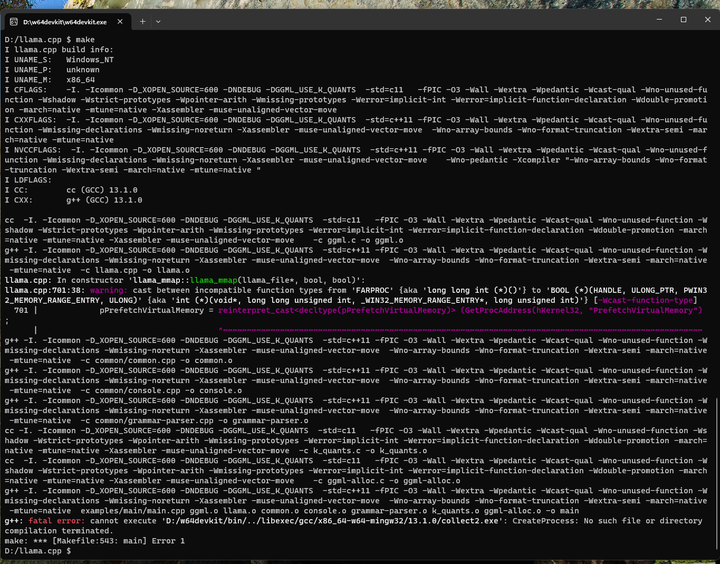This screenshot has width=720, height=564.
Task: Select the w64devkit.exe terminal tab
Action: tap(67, 22)
